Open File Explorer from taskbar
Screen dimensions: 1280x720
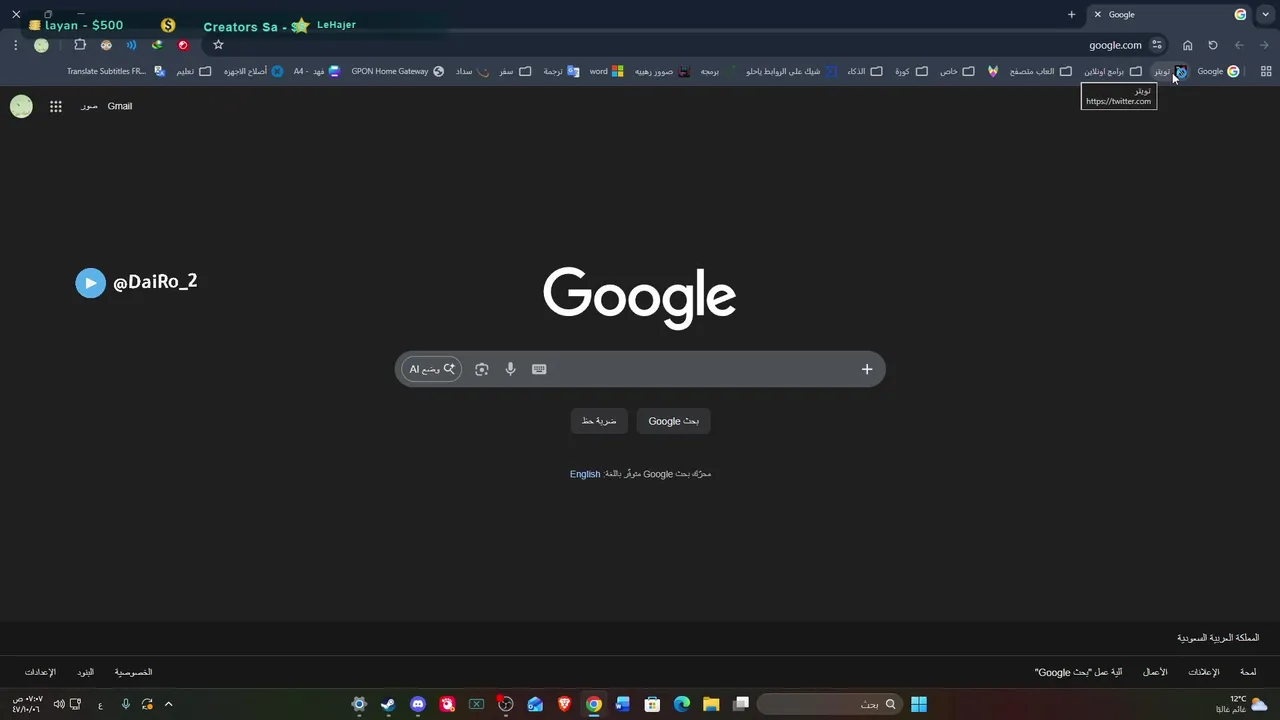711,704
